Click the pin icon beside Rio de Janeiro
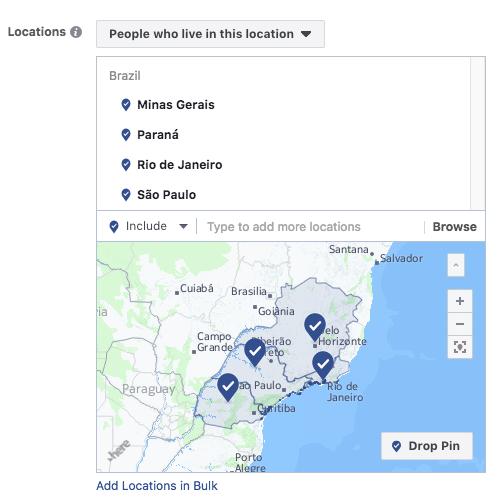The width and height of the screenshot is (491, 494). [126, 165]
